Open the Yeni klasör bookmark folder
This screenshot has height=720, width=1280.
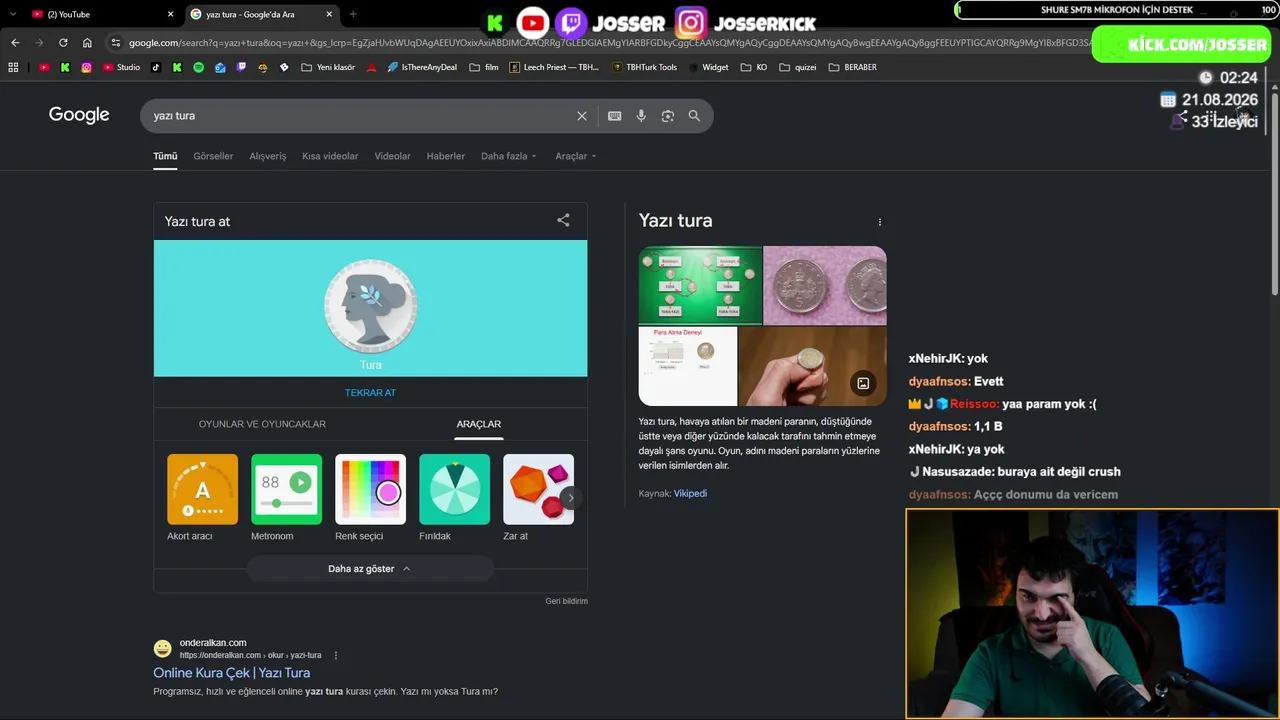point(328,68)
